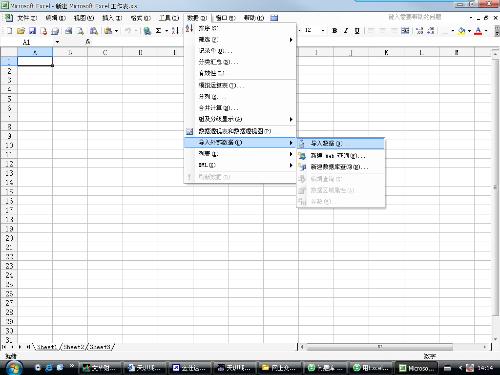This screenshot has height=375, width=500.
Task: Switch to the Sheet3 tab
Action: click(x=100, y=347)
